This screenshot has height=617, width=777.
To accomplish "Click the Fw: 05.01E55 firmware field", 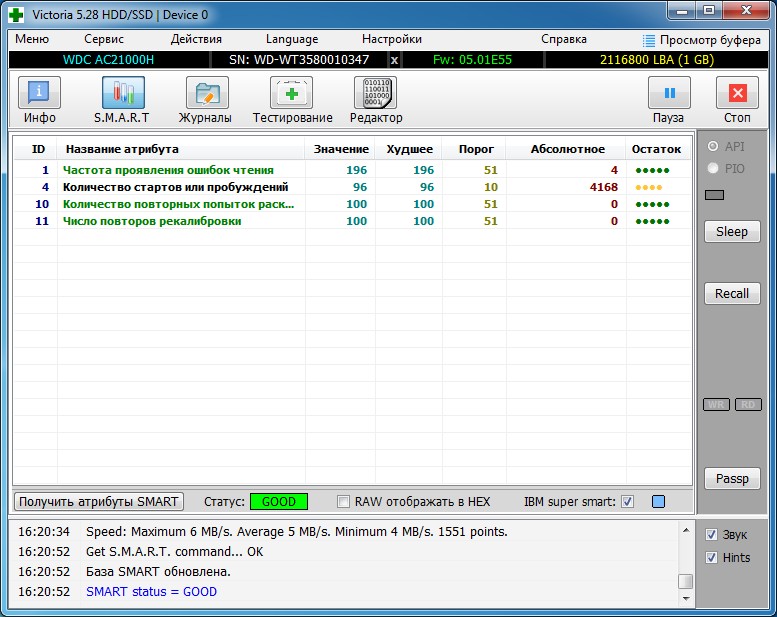I will coord(472,60).
